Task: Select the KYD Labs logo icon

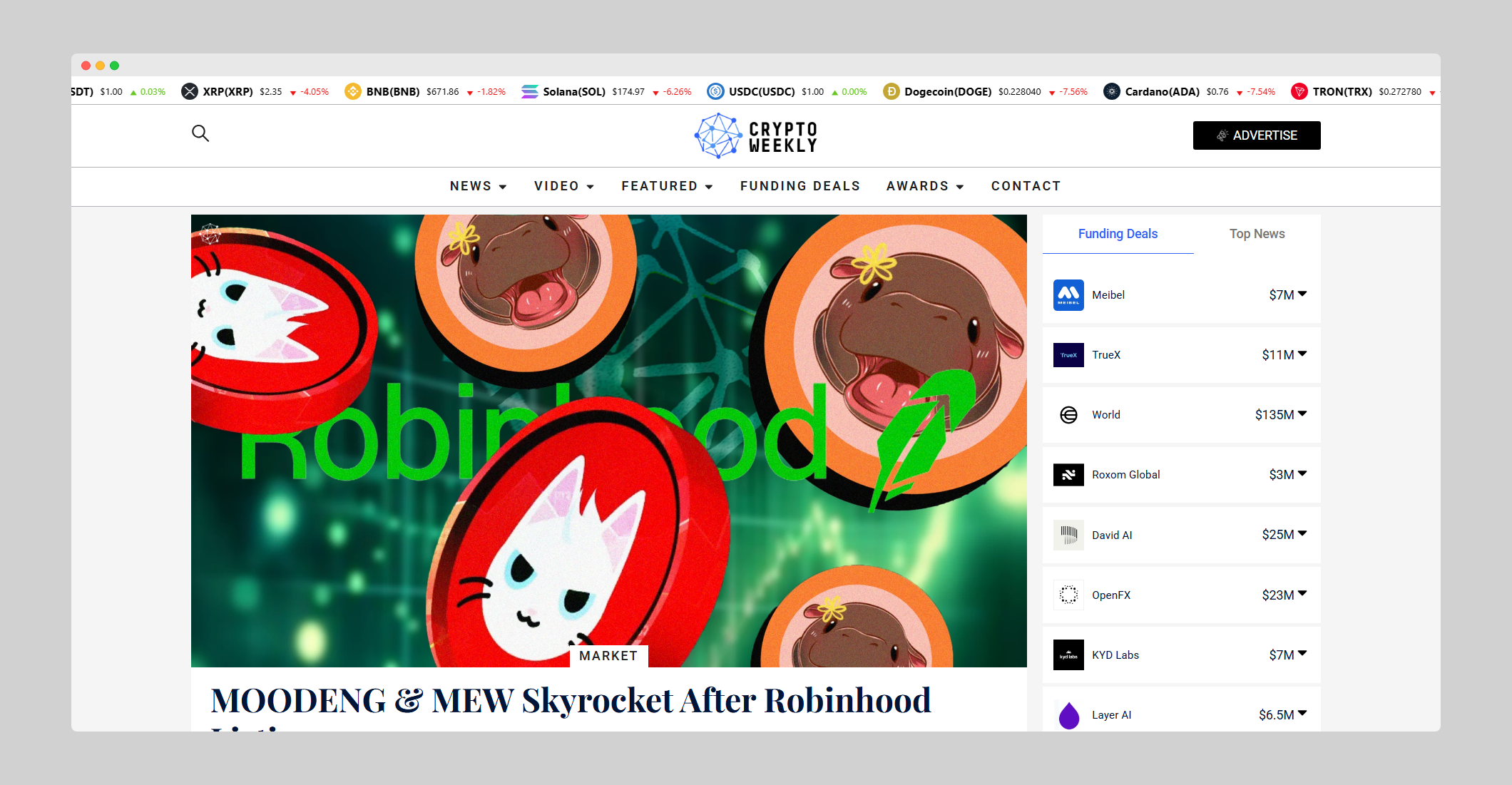Action: click(x=1067, y=655)
